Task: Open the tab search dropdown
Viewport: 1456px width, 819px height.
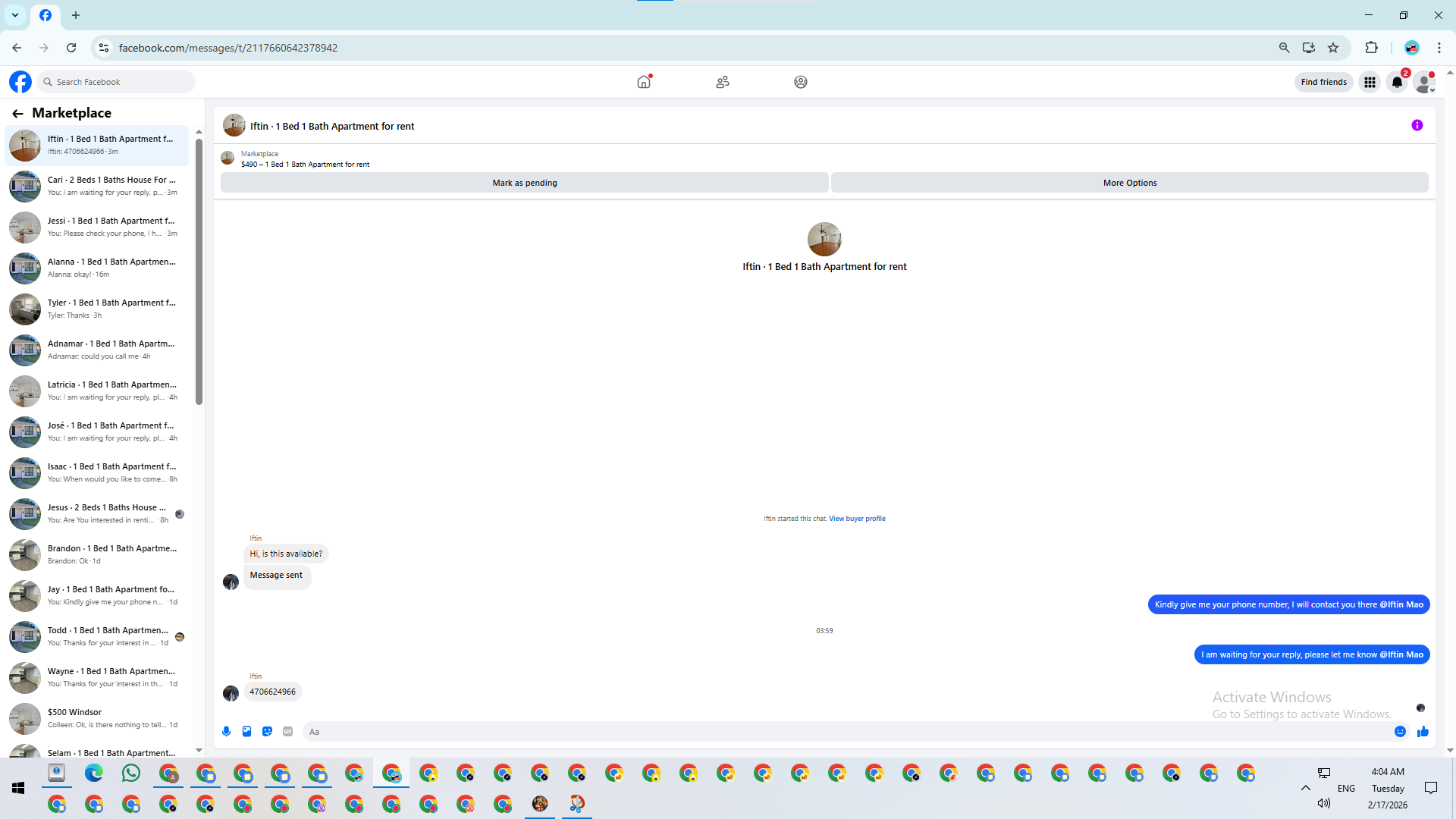Action: pos(15,15)
